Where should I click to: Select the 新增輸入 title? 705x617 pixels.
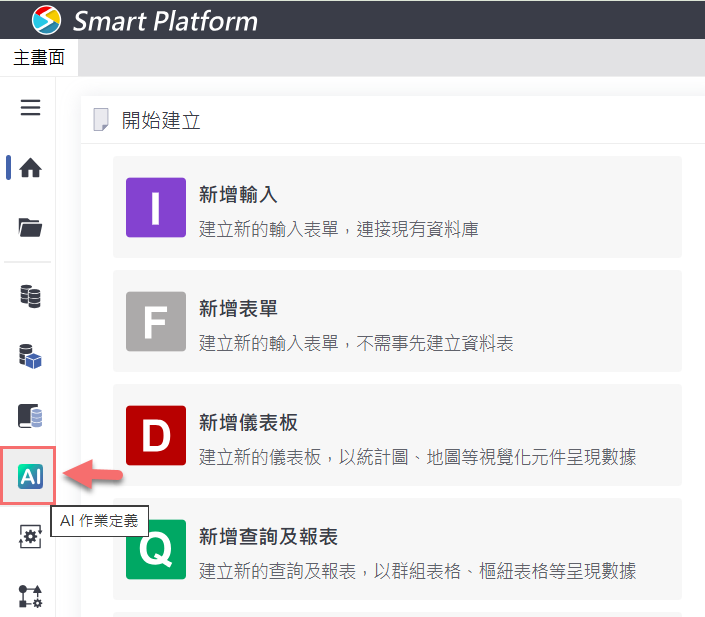[238, 195]
